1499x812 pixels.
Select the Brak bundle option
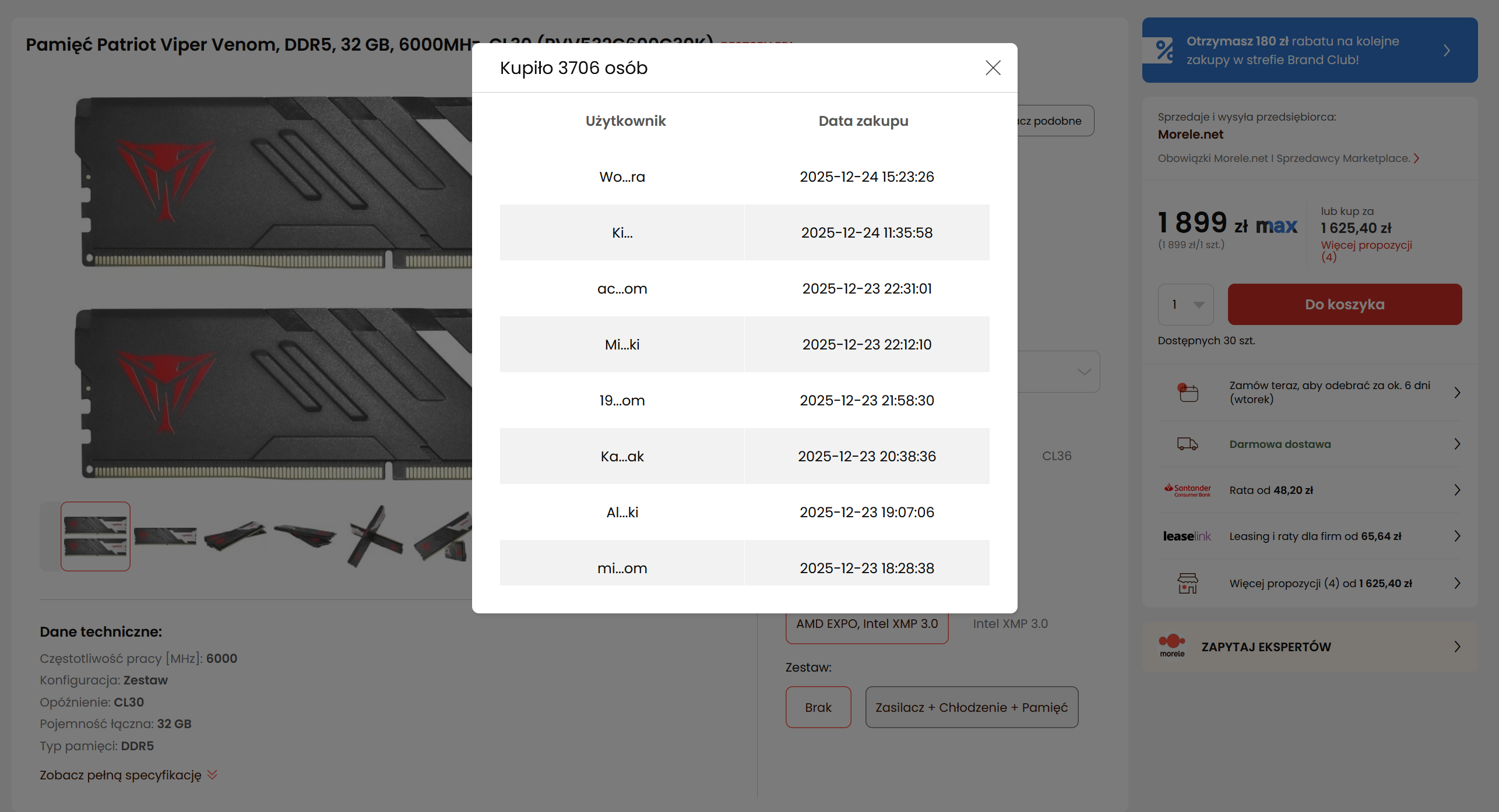click(x=818, y=707)
